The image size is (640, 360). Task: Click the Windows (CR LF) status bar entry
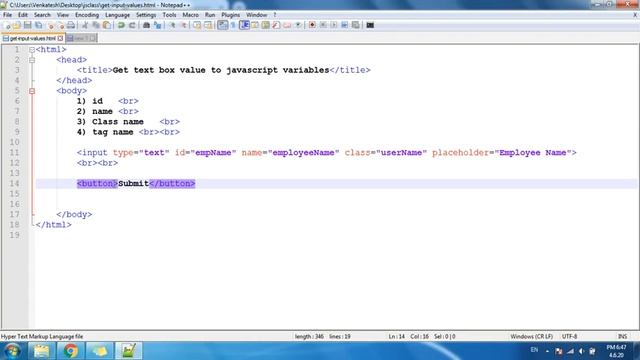(x=531, y=337)
